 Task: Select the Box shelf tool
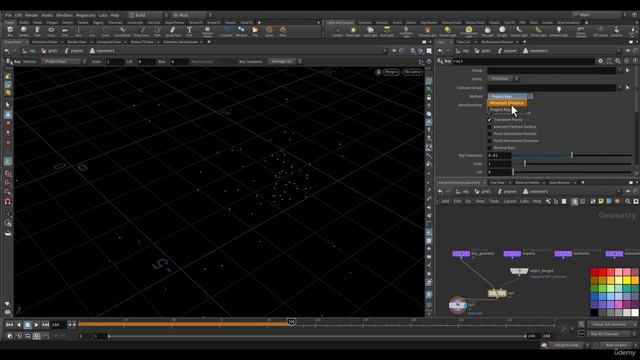pos(10,31)
